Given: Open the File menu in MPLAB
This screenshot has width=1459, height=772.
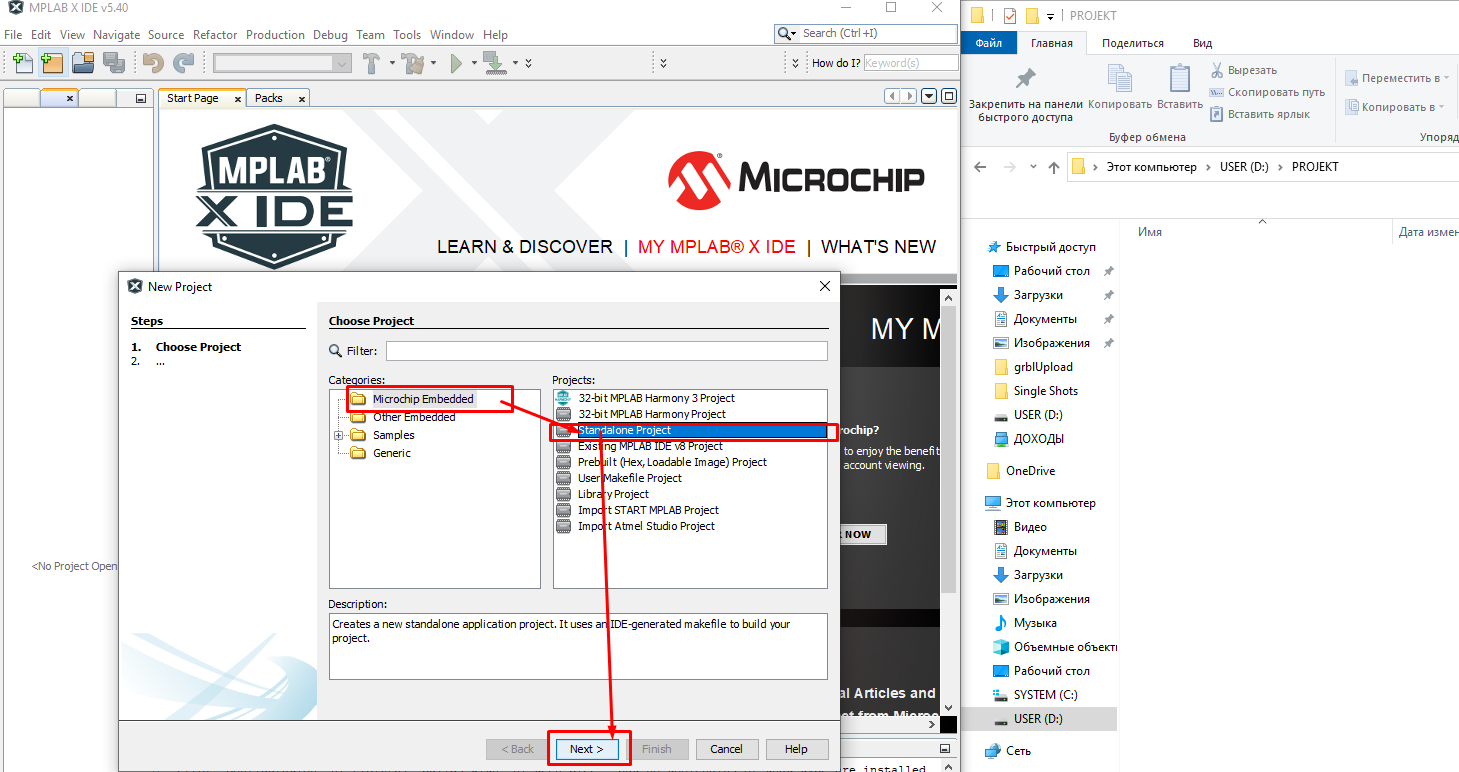Looking at the screenshot, I should [x=13, y=34].
